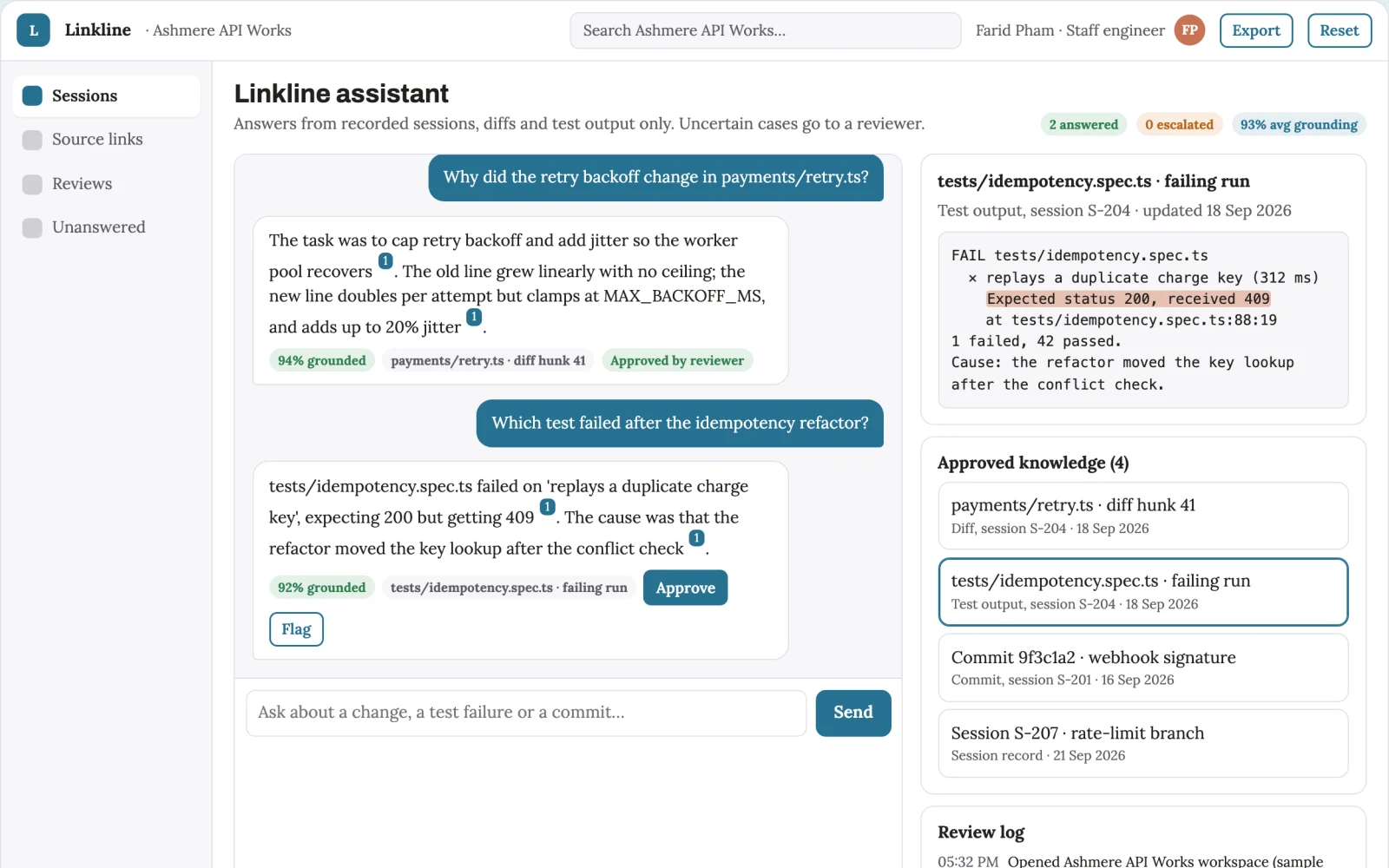The height and width of the screenshot is (868, 1389).
Task: Click the Sessions sidebar icon
Action: click(32, 95)
